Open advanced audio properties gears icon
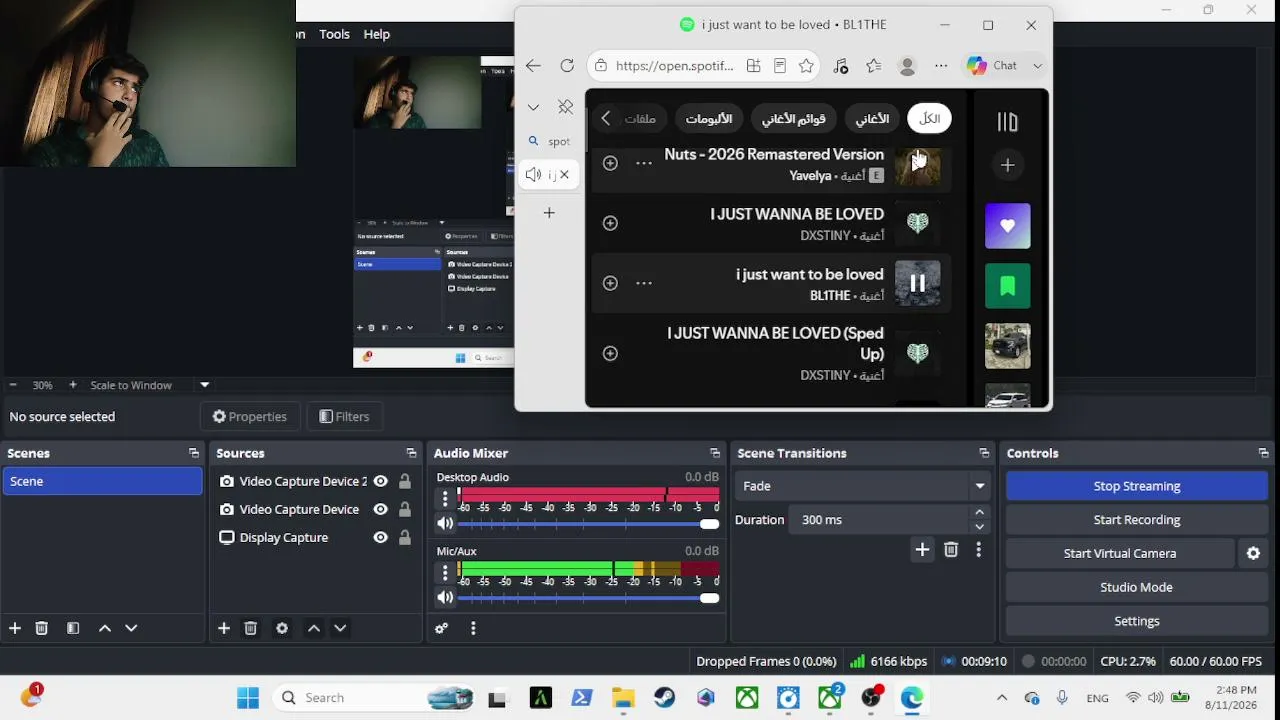Viewport: 1280px width, 720px height. pos(441,628)
